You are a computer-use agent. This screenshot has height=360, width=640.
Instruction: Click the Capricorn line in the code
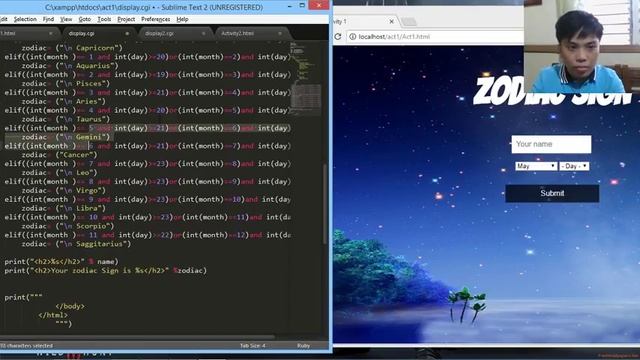pyautogui.click(x=72, y=48)
